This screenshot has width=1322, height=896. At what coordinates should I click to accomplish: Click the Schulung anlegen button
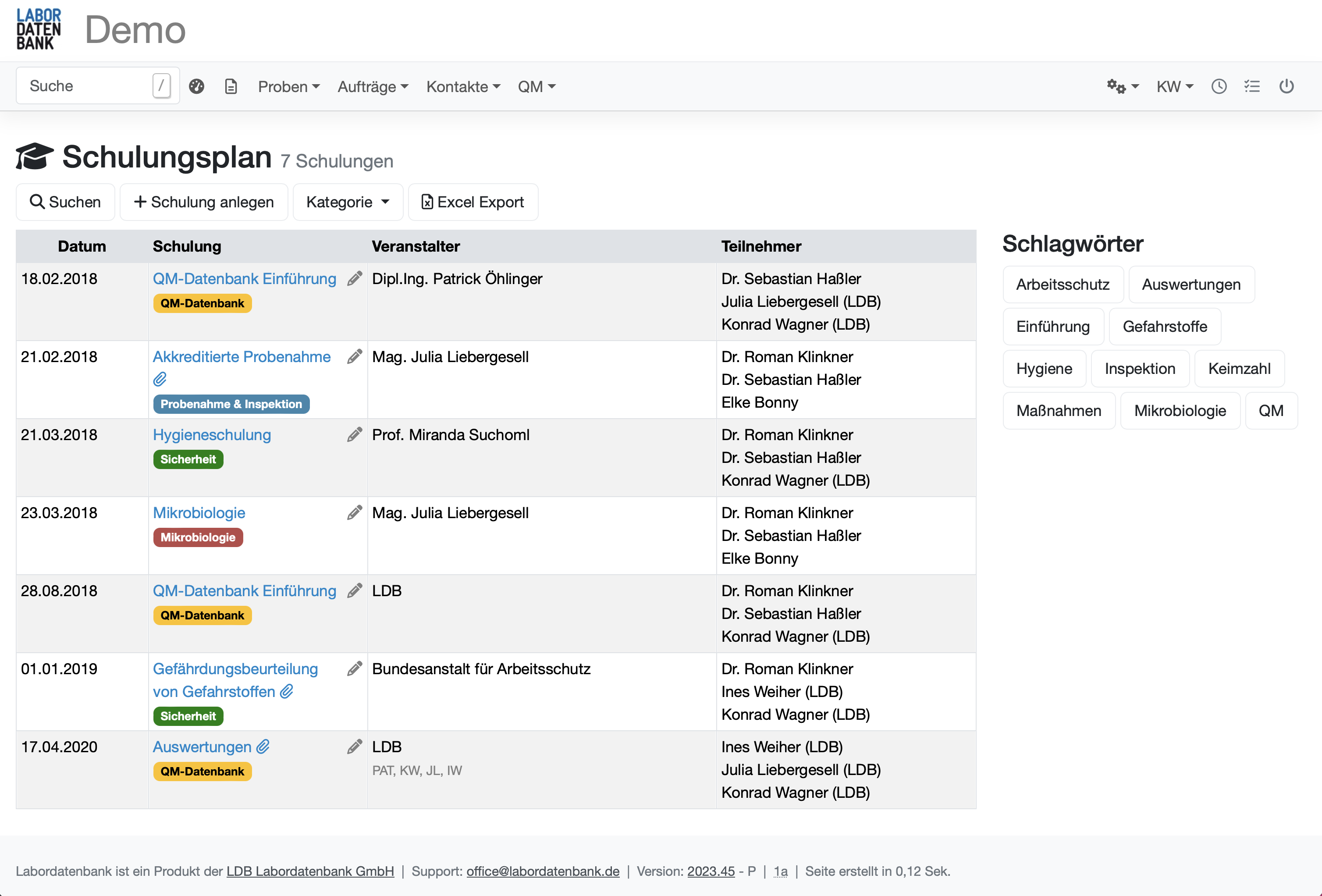tap(204, 202)
